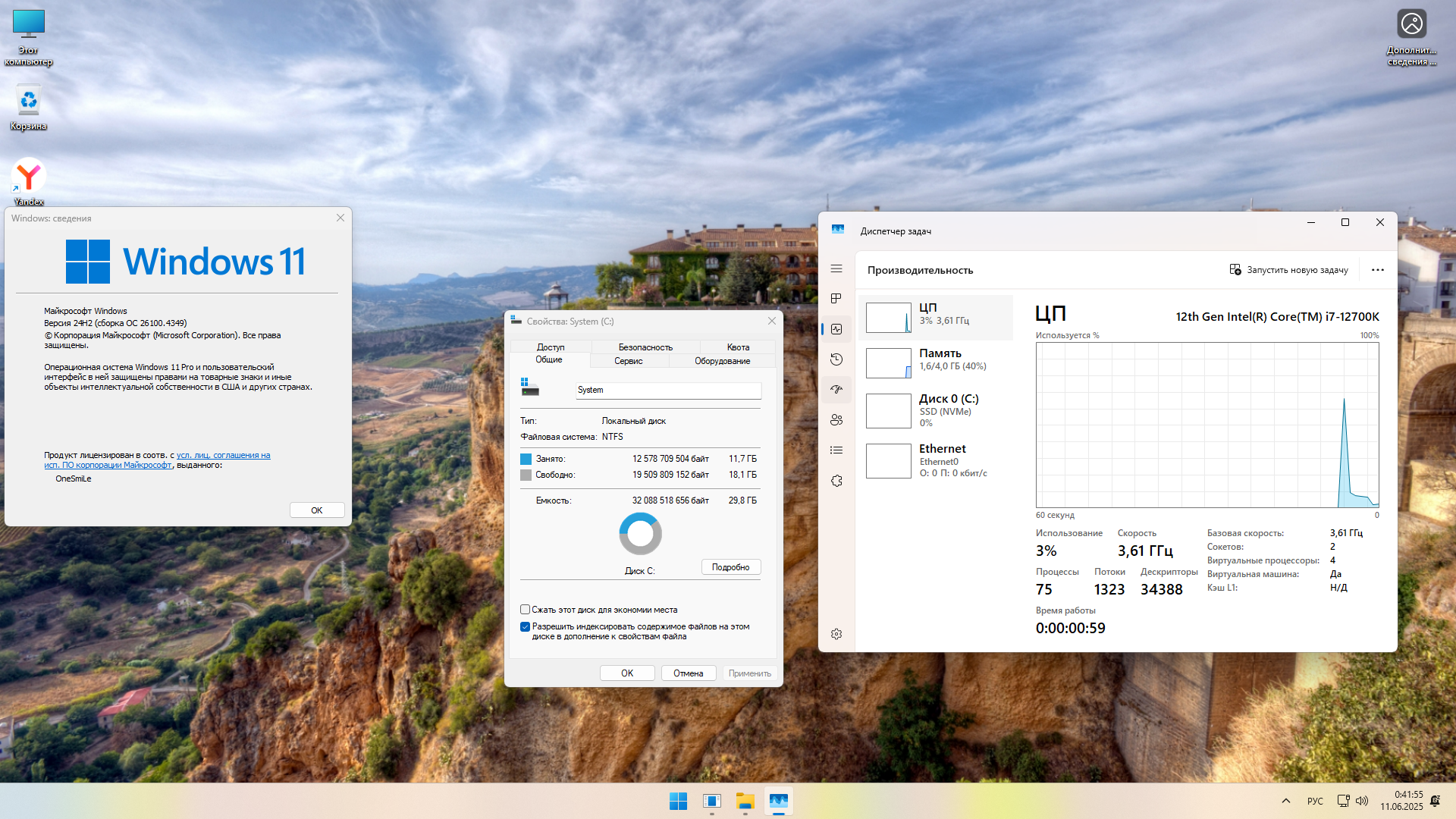This screenshot has height=819, width=1456.
Task: Open the volume control from the system tray
Action: [x=1363, y=801]
